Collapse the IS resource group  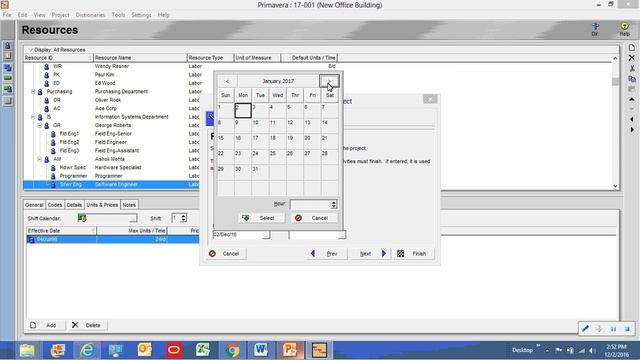[x=33, y=117]
